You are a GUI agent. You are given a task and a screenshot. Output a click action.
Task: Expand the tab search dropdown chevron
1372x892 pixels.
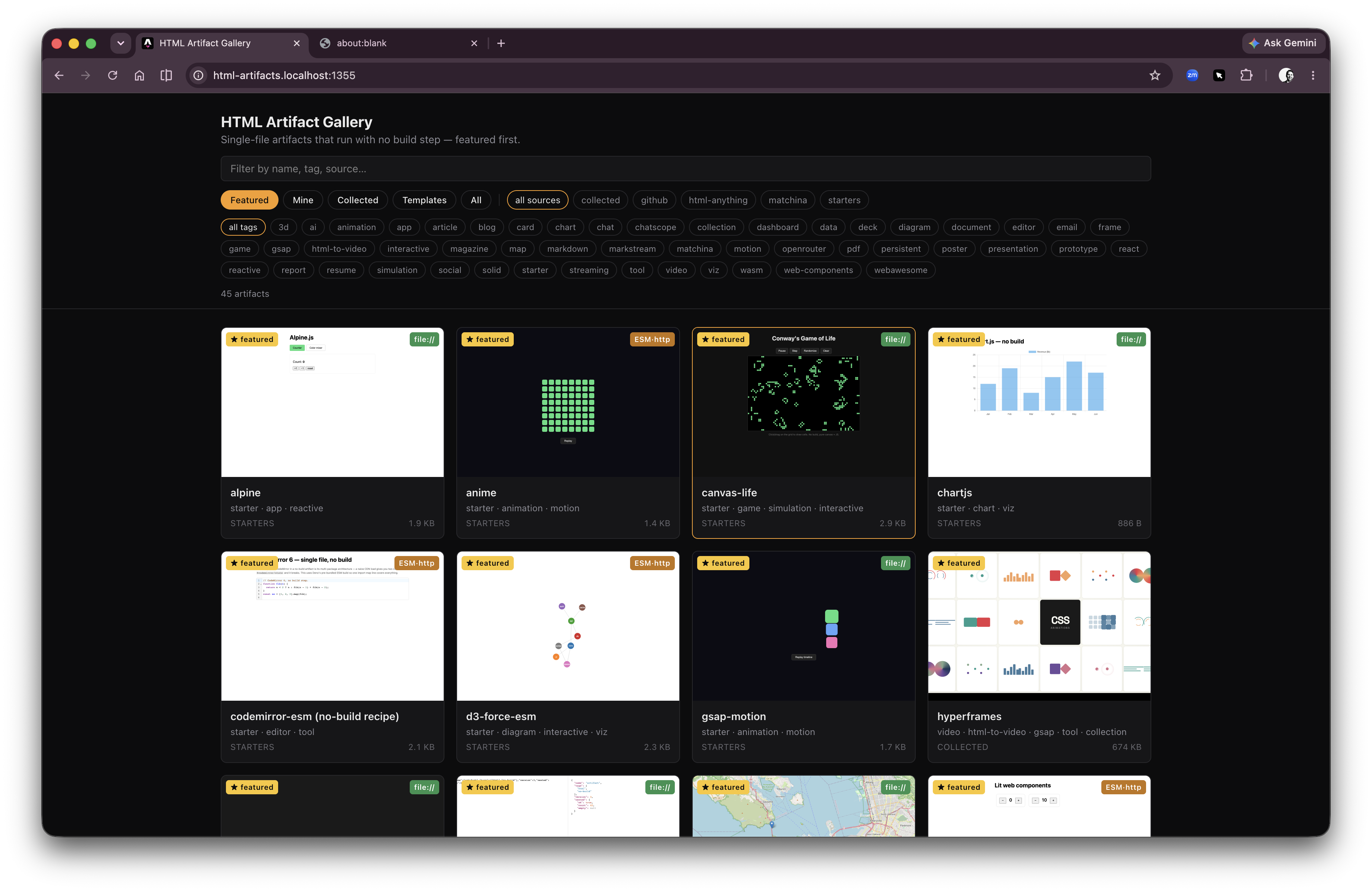[120, 43]
